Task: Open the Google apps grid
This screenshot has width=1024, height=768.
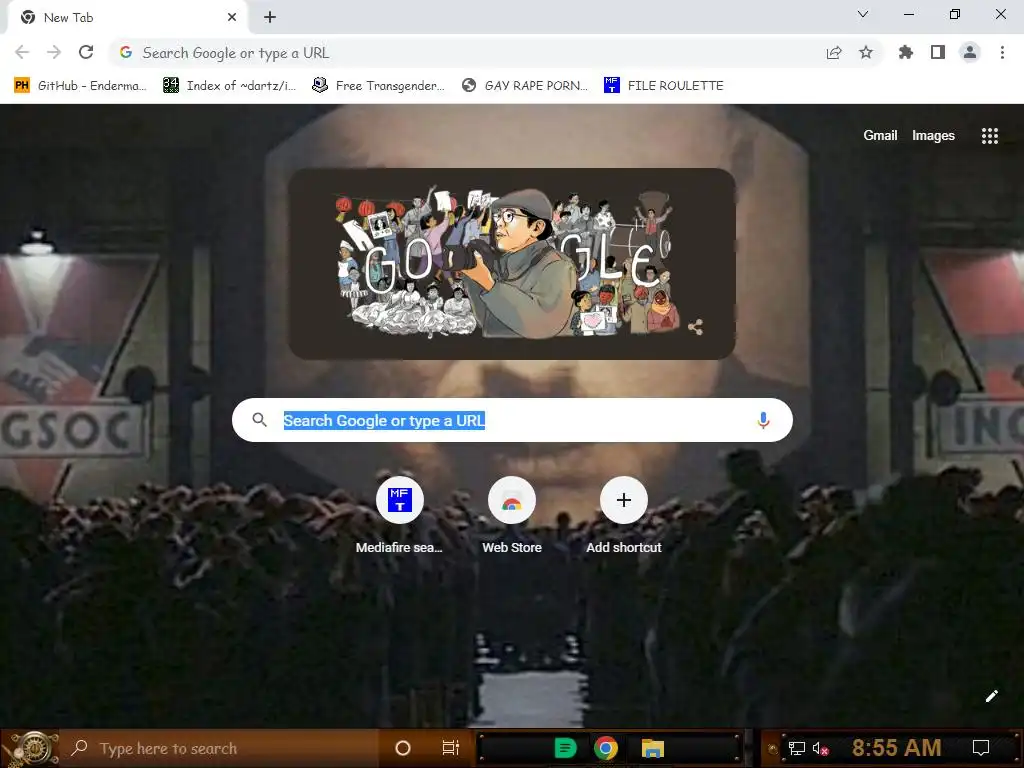Action: 990,135
